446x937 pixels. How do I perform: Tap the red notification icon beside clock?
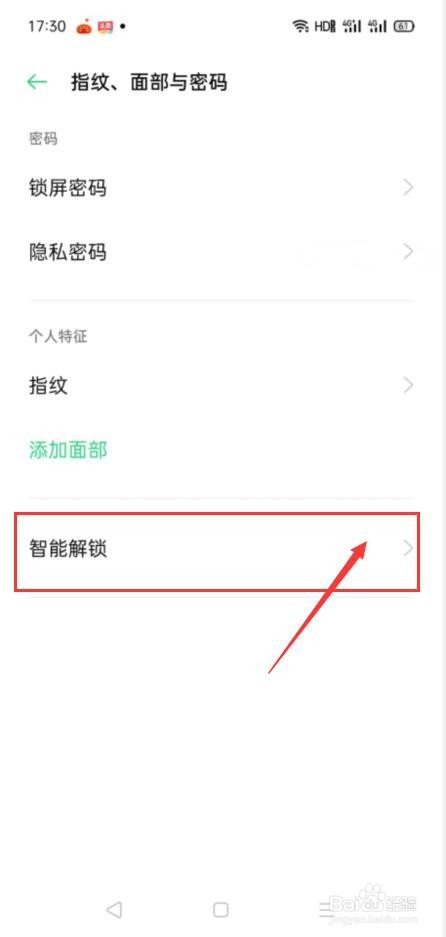tap(105, 27)
